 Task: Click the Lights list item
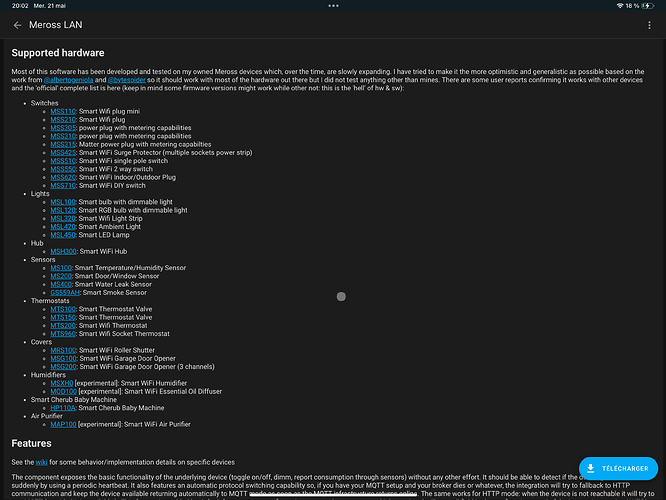(40, 194)
